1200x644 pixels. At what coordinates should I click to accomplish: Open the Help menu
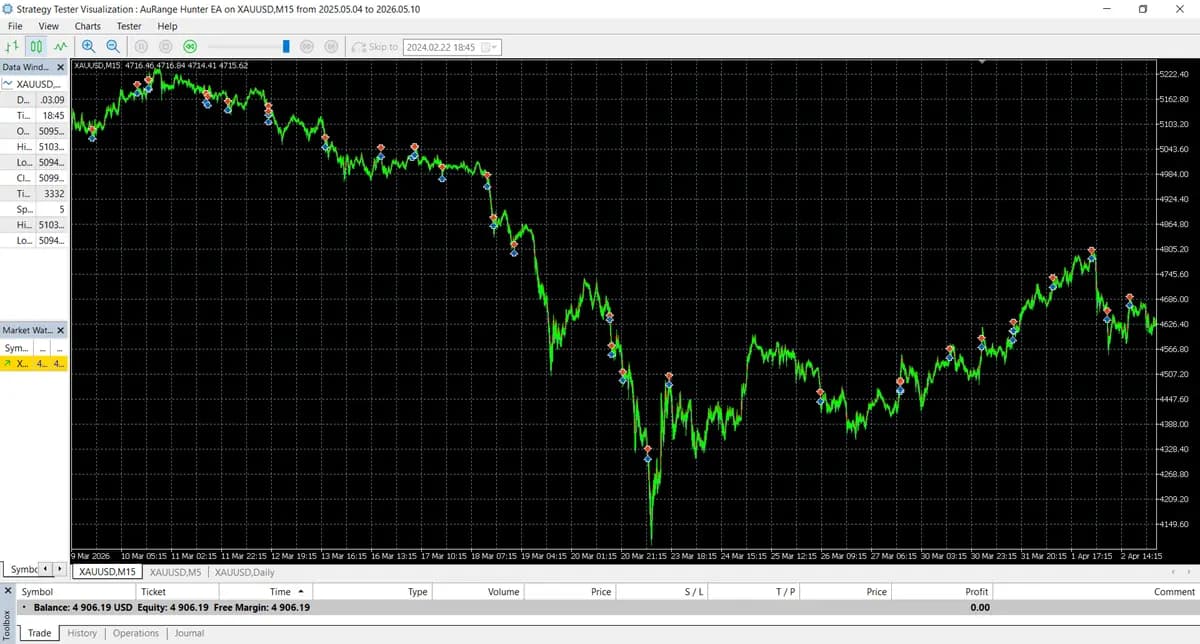167,26
